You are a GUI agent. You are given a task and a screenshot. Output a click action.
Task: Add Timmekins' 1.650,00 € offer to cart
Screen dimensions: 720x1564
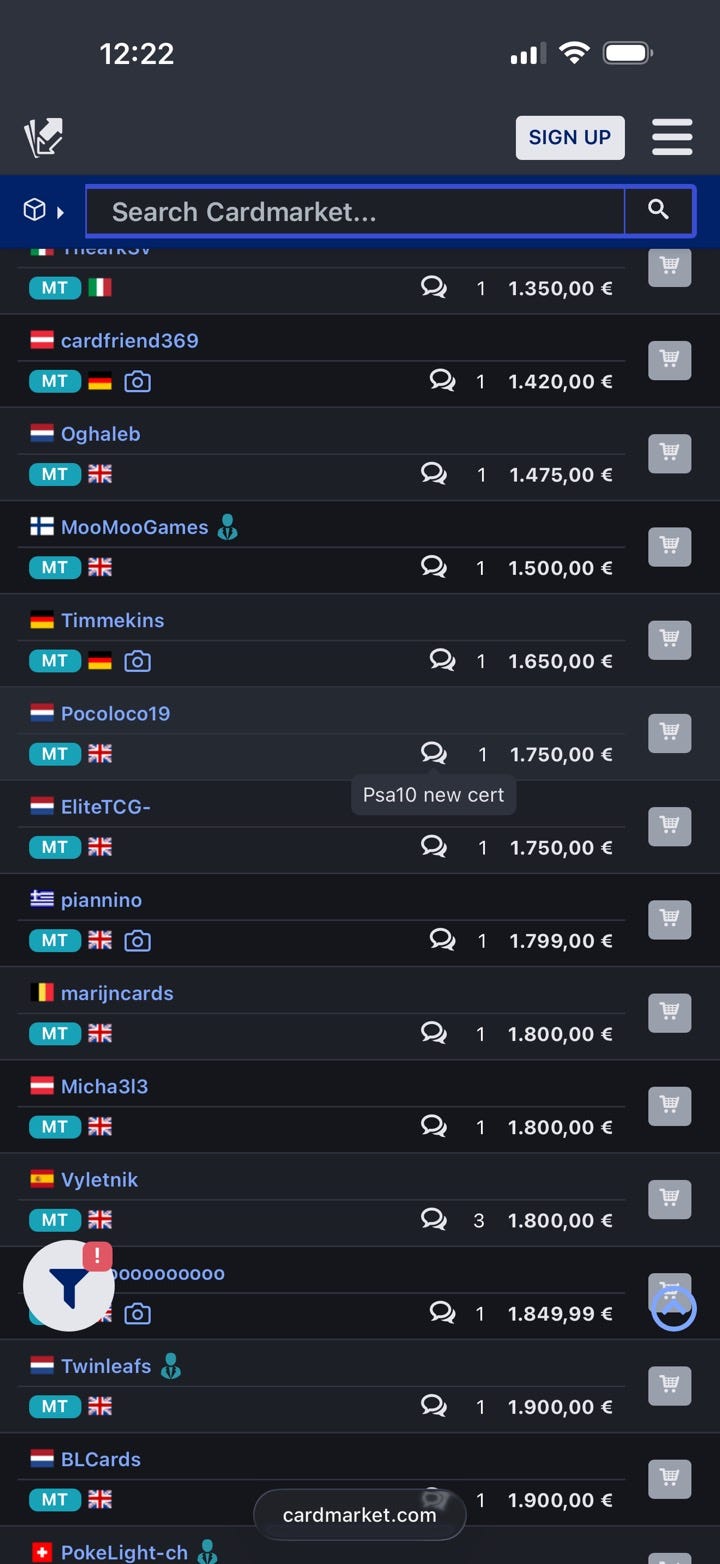pos(670,640)
